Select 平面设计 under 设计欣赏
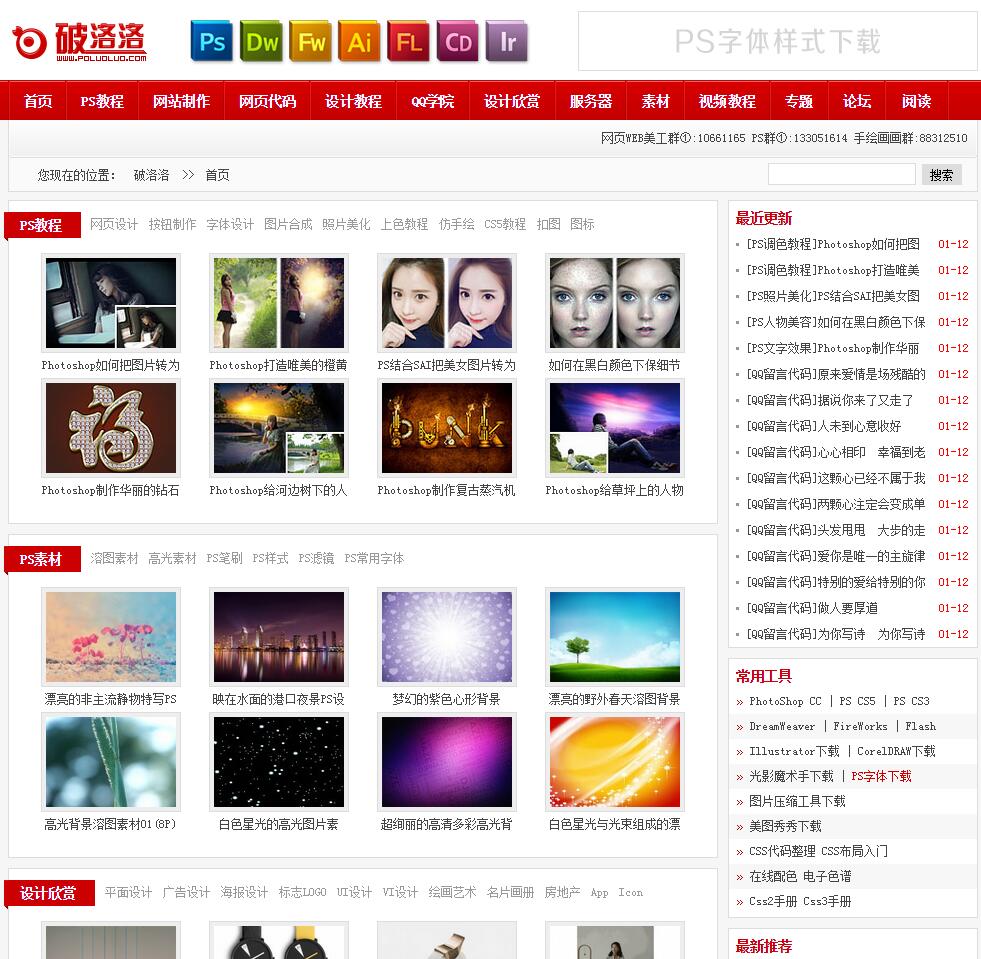Viewport: 981px width, 959px height. point(128,892)
